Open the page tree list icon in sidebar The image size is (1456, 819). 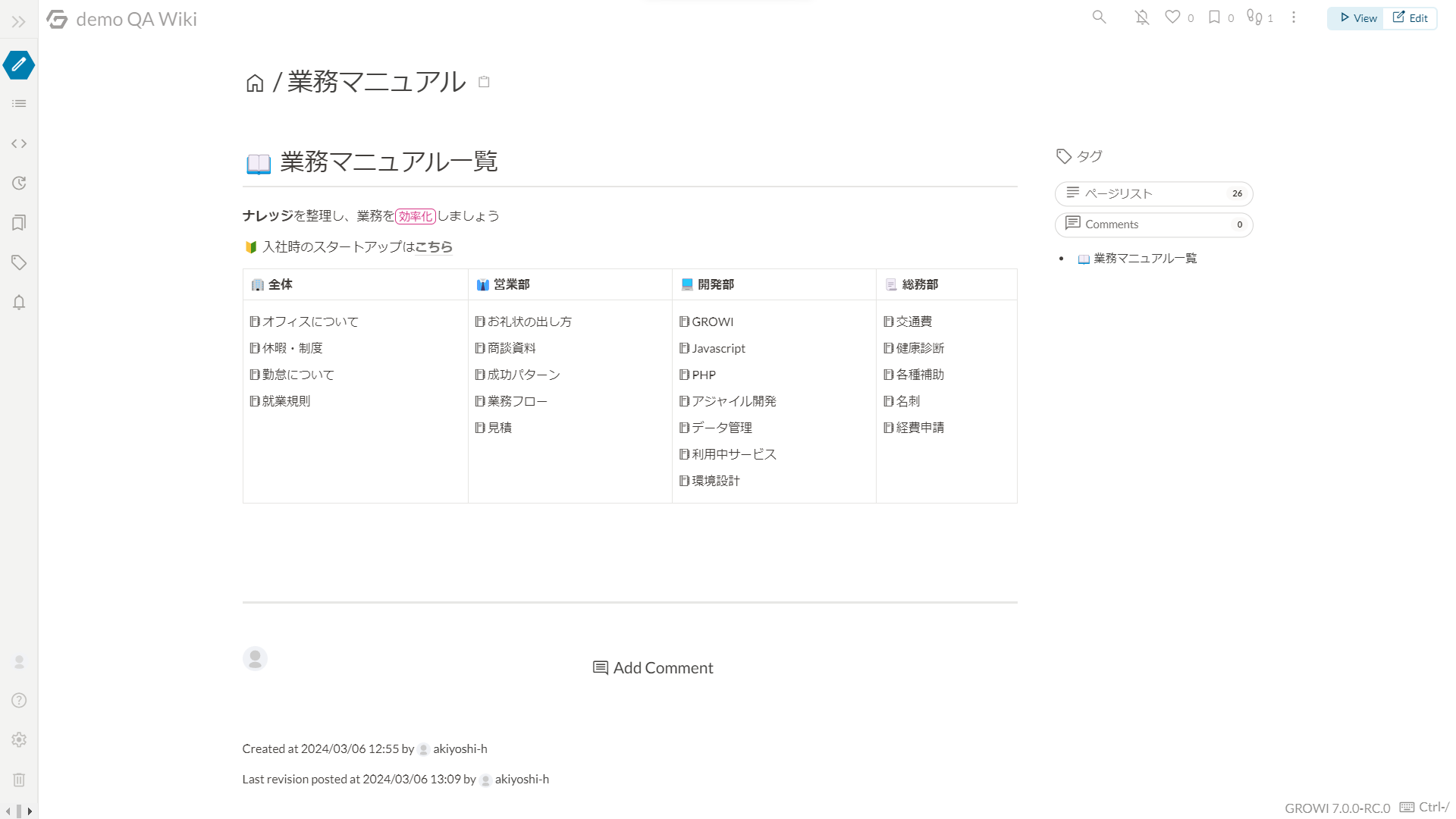tap(18, 104)
